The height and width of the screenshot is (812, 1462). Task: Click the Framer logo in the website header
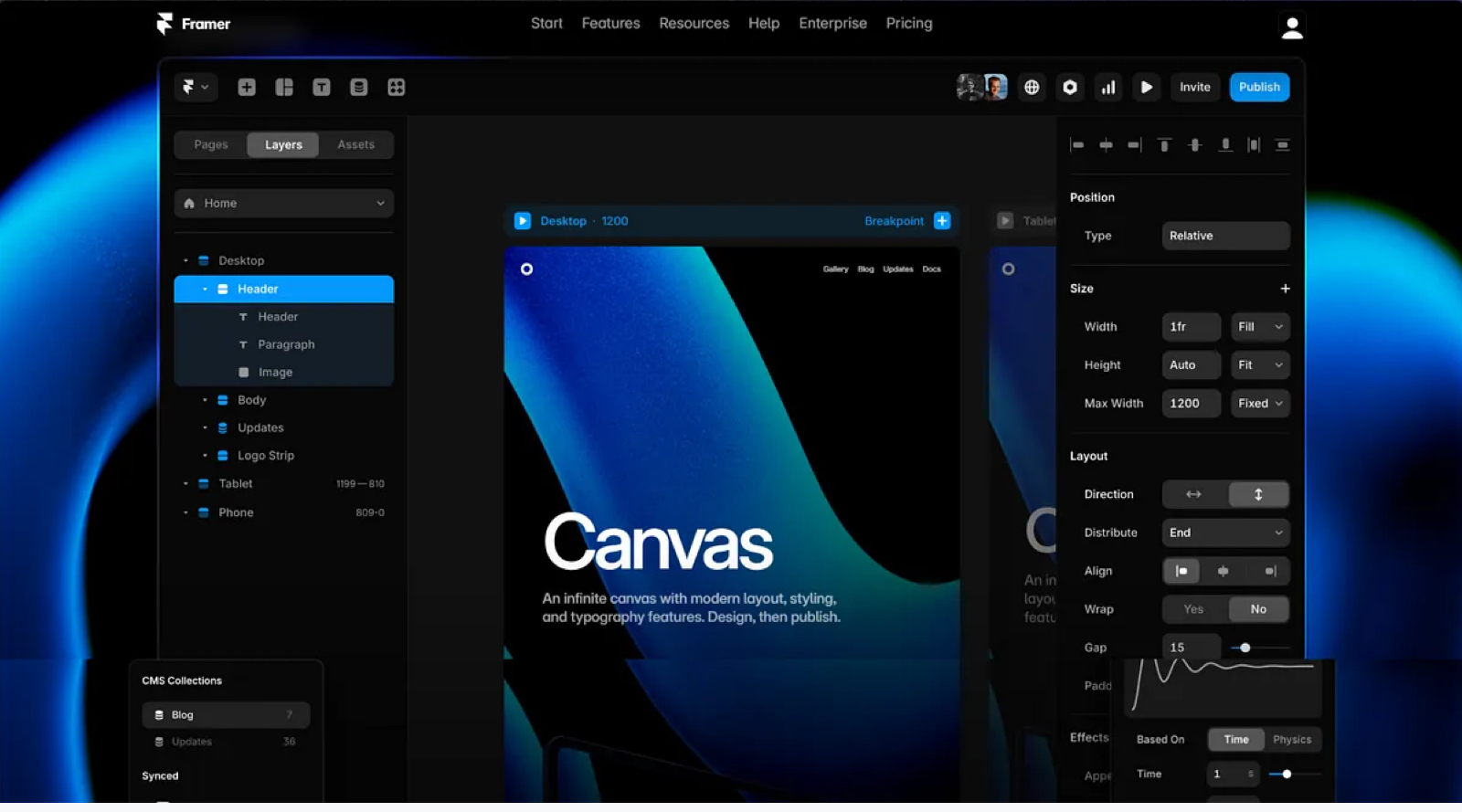pyautogui.click(x=193, y=24)
